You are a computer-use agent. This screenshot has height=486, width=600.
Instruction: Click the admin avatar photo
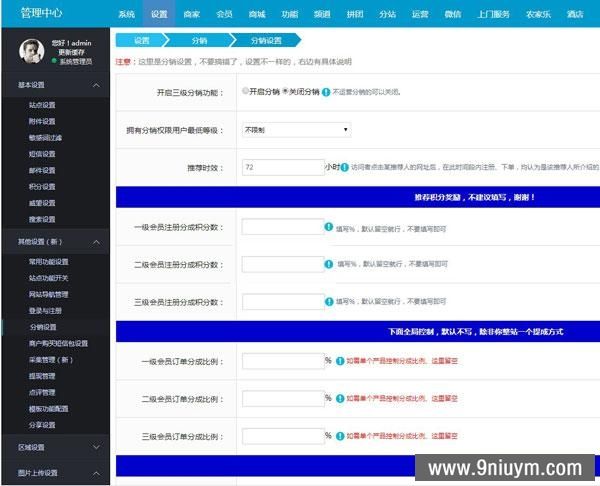coord(31,51)
